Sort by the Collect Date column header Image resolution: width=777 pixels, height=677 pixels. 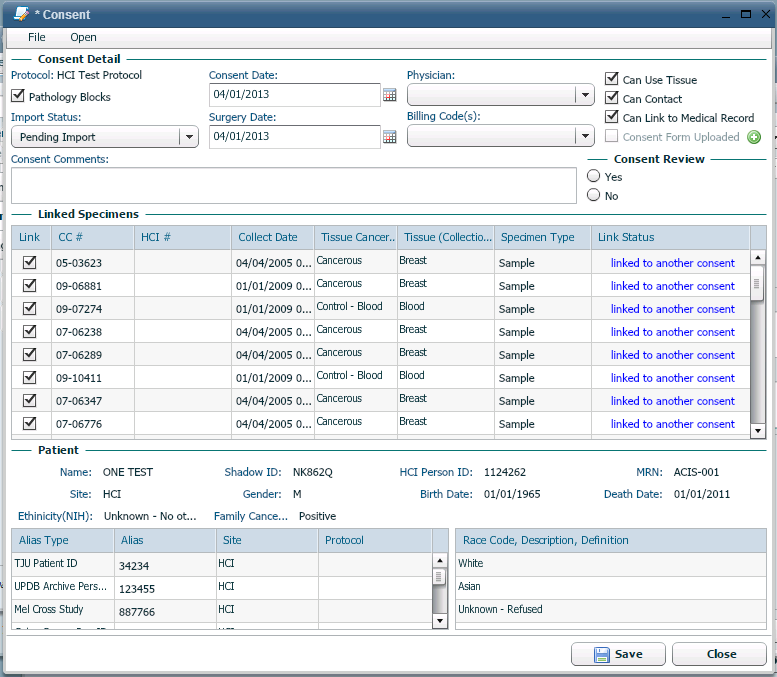pyautogui.click(x=273, y=237)
